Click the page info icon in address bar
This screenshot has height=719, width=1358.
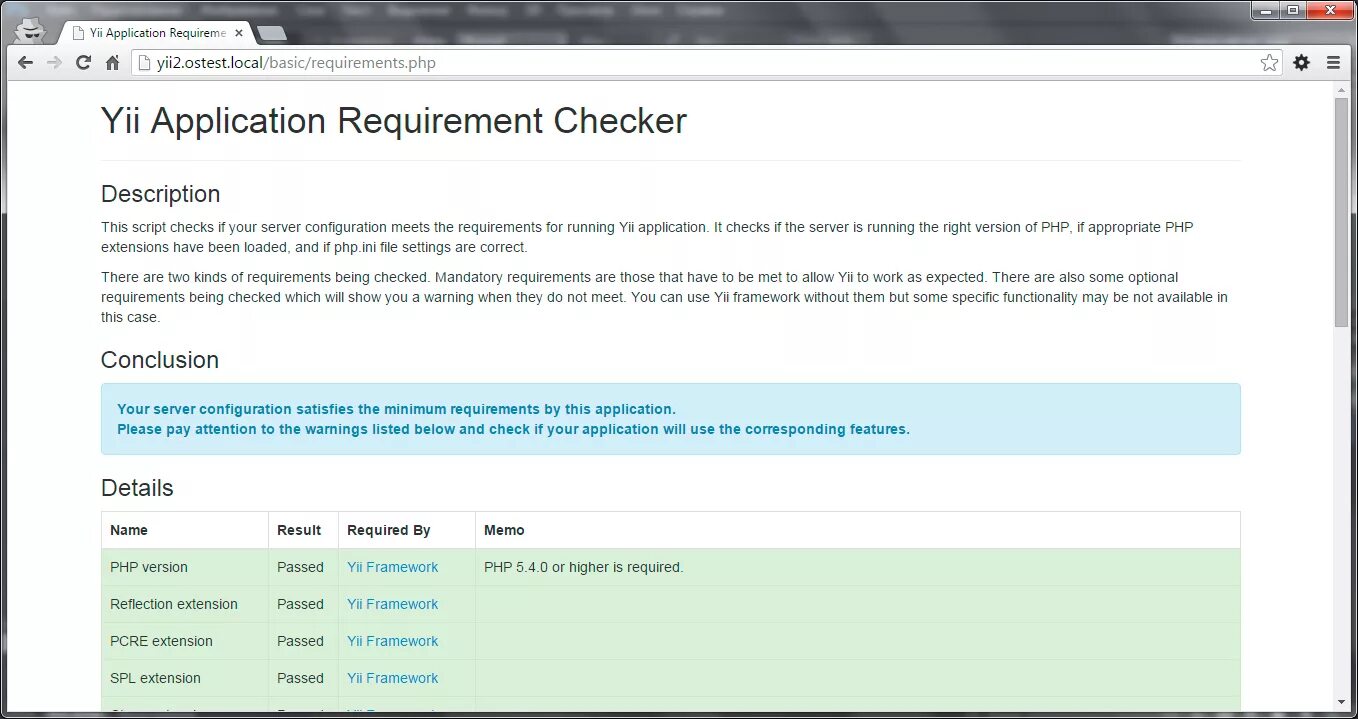pos(144,63)
